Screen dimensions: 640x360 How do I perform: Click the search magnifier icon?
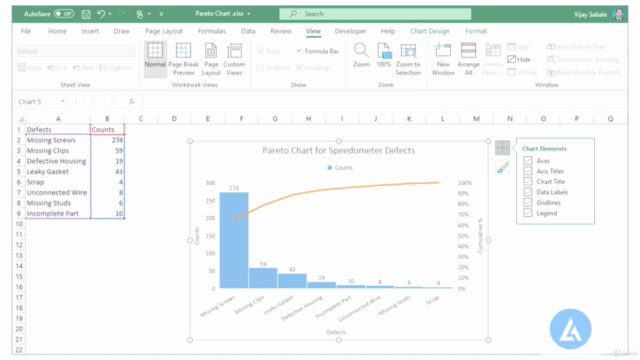coord(293,14)
